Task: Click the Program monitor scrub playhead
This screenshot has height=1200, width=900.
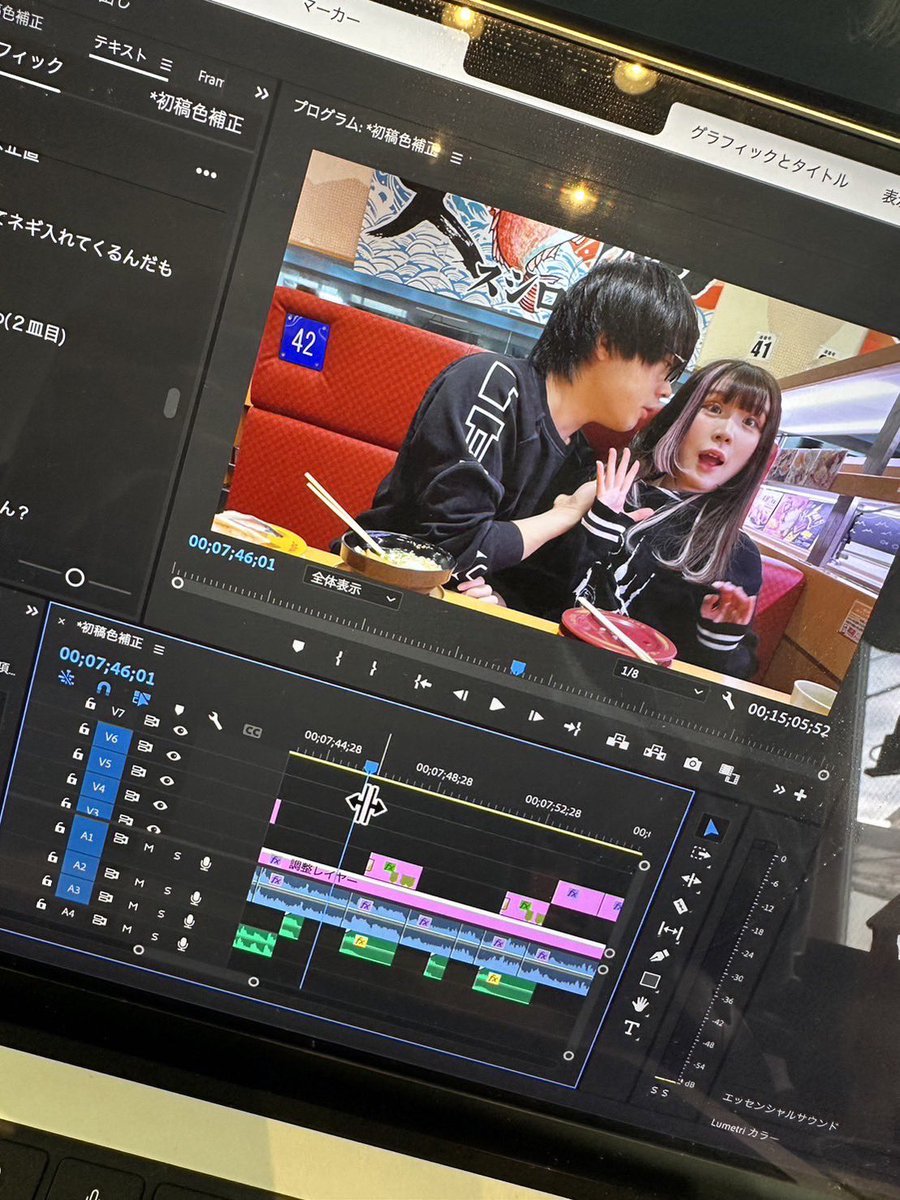Action: pyautogui.click(x=517, y=667)
